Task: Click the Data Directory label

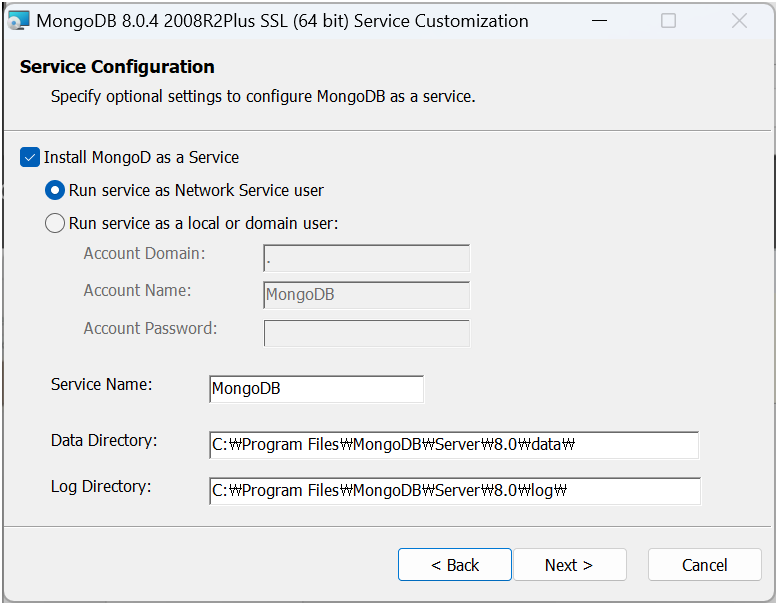Action: click(104, 440)
